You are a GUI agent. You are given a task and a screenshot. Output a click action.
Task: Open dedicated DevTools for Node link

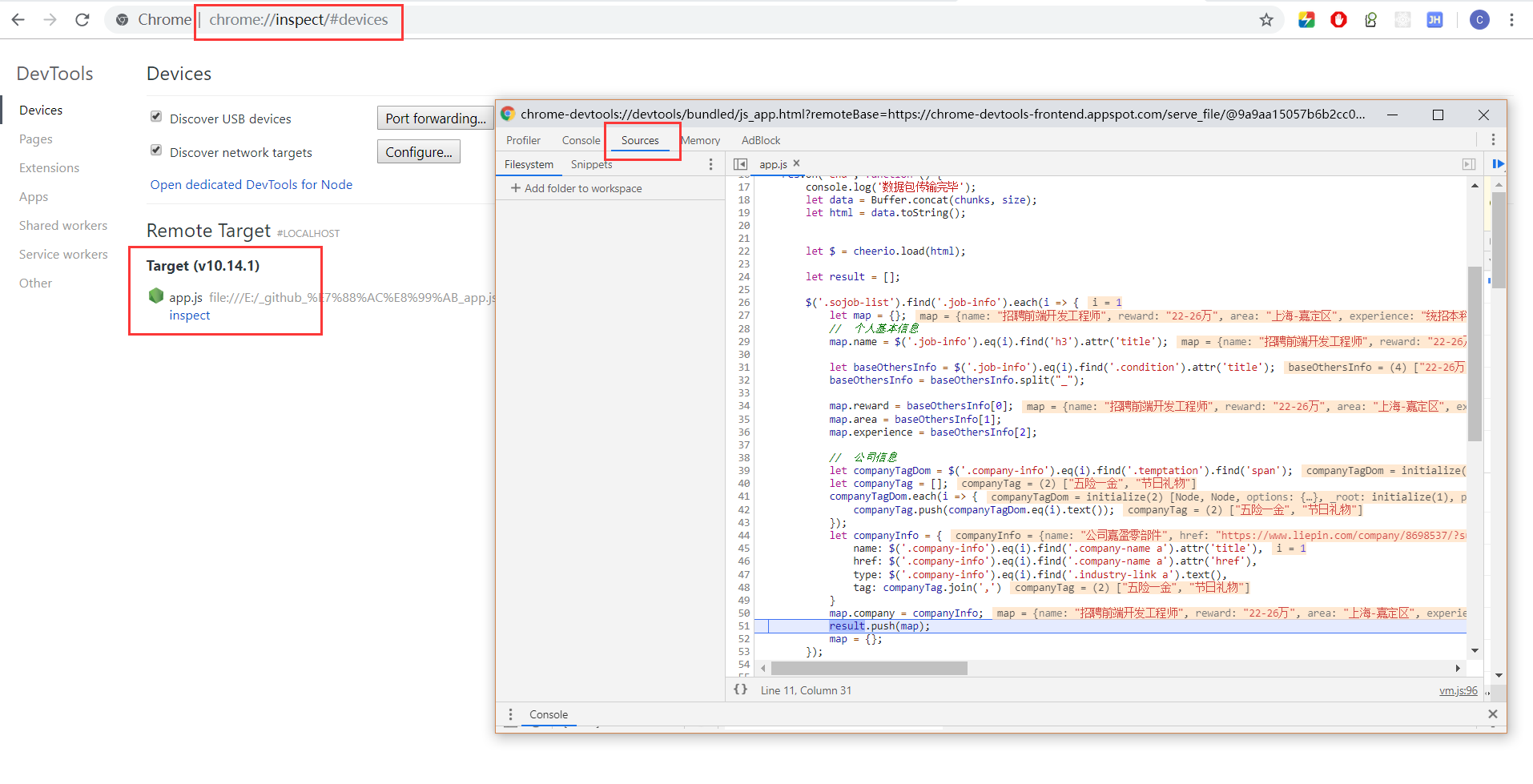point(251,185)
